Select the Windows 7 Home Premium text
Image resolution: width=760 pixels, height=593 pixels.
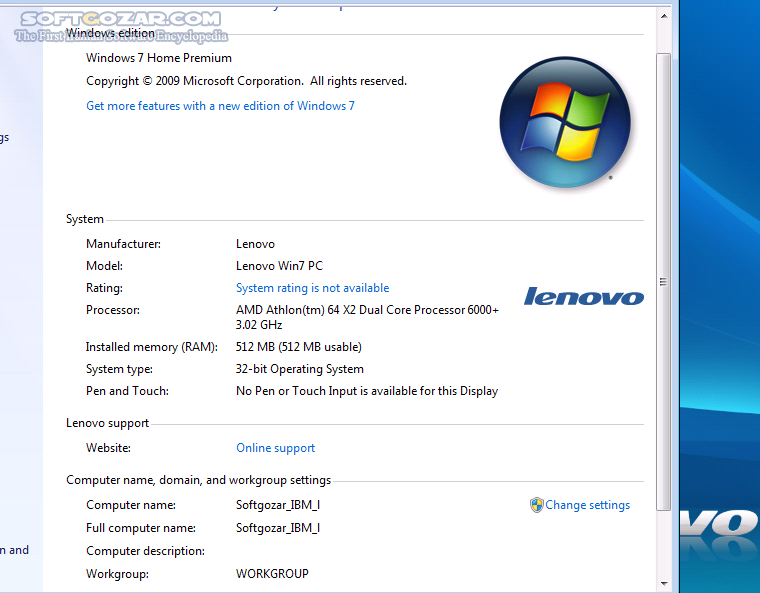coord(159,58)
